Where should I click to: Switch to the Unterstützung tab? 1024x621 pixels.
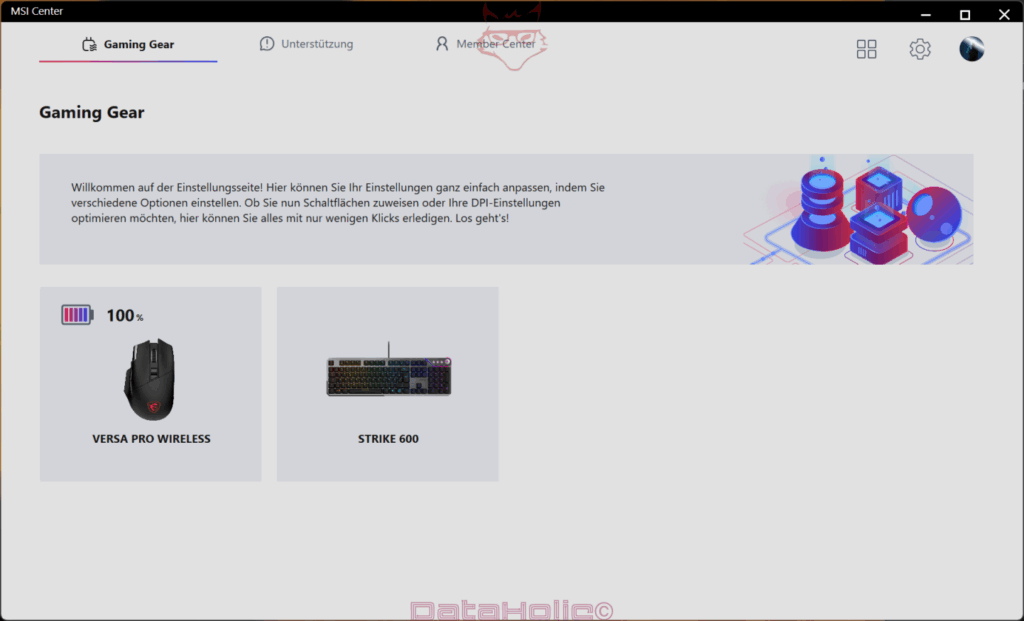(x=306, y=44)
